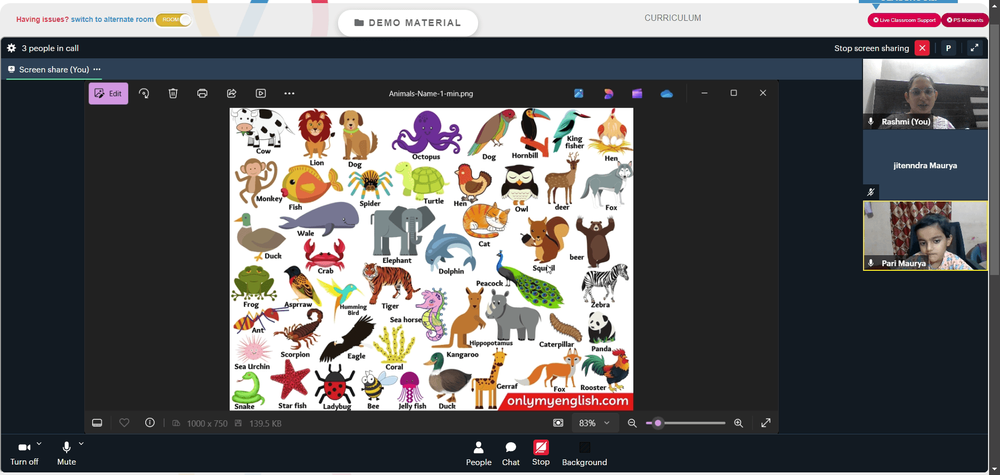Turn off the camera

pos(24,453)
